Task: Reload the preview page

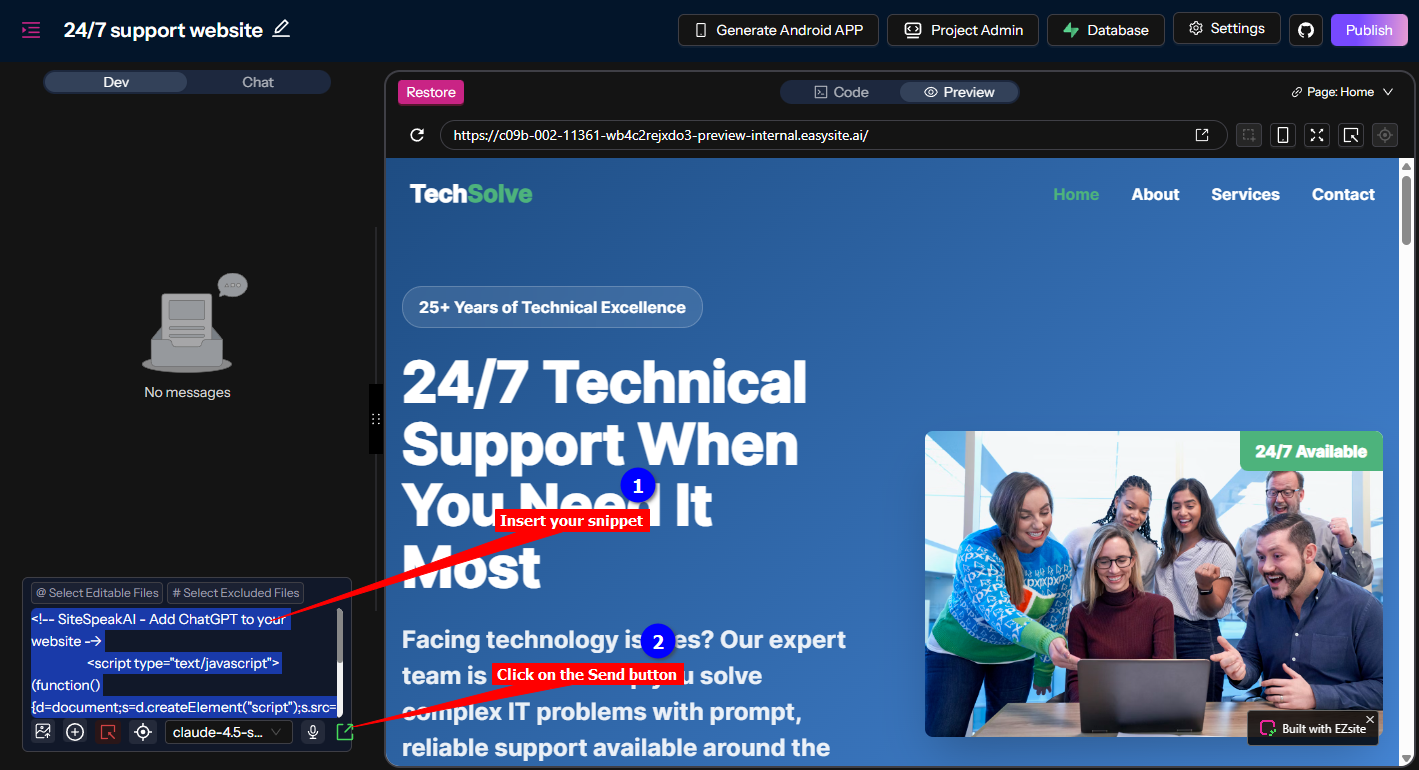Action: (418, 135)
